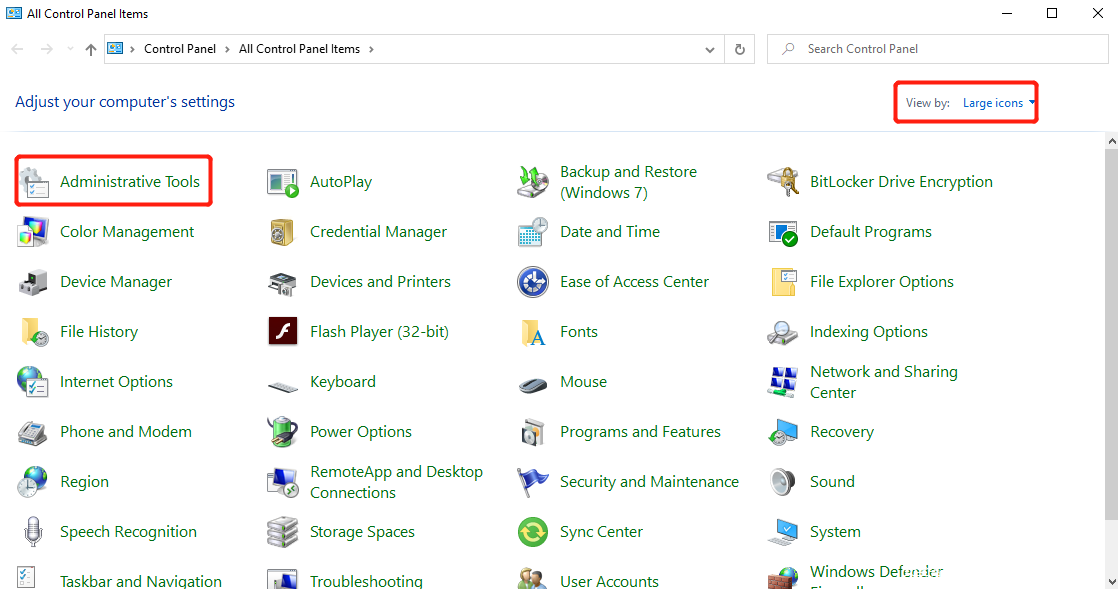Open the recent locations chevron beside Forward

coord(70,49)
